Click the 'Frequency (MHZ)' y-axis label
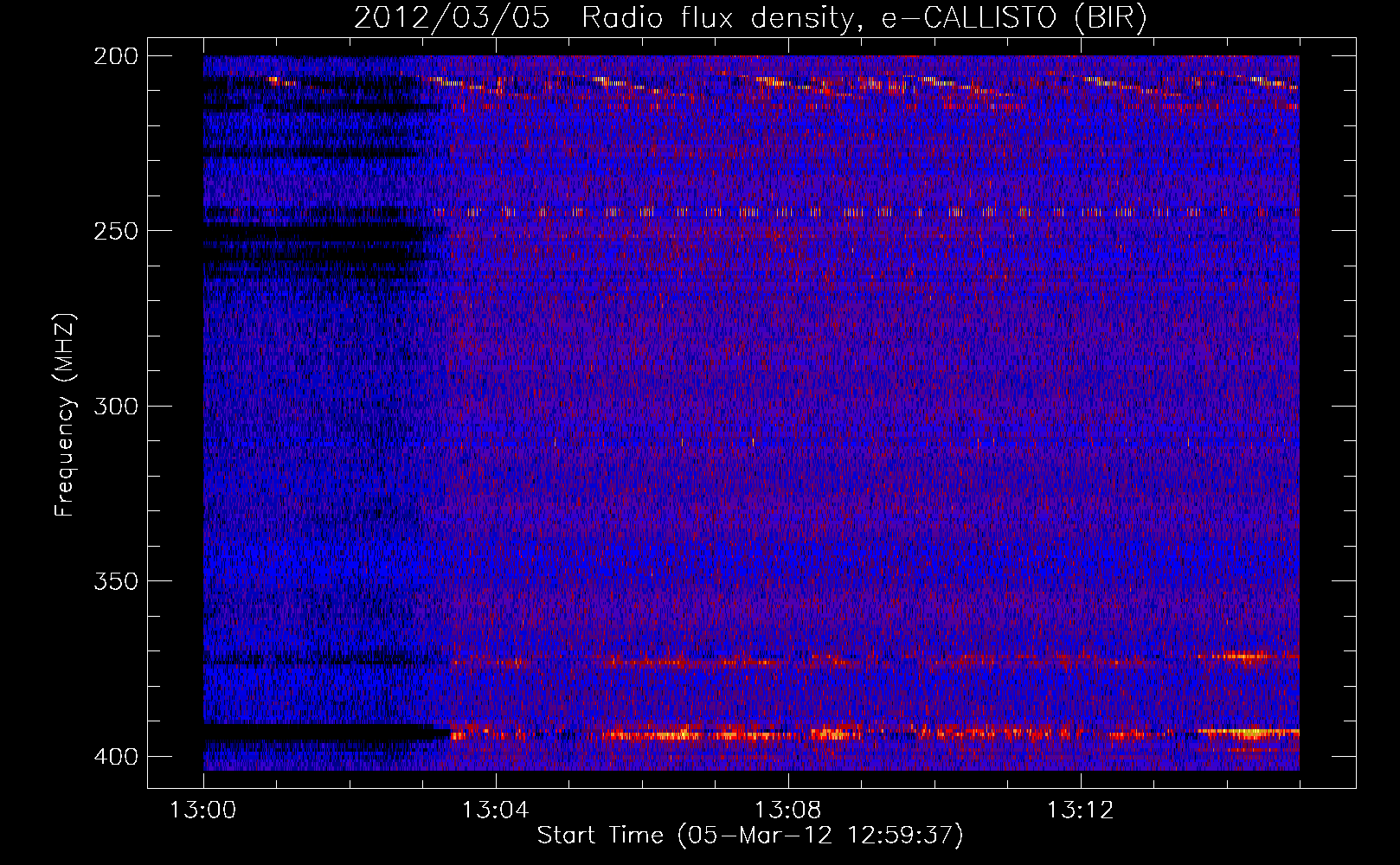The image size is (1400, 865). [66, 415]
